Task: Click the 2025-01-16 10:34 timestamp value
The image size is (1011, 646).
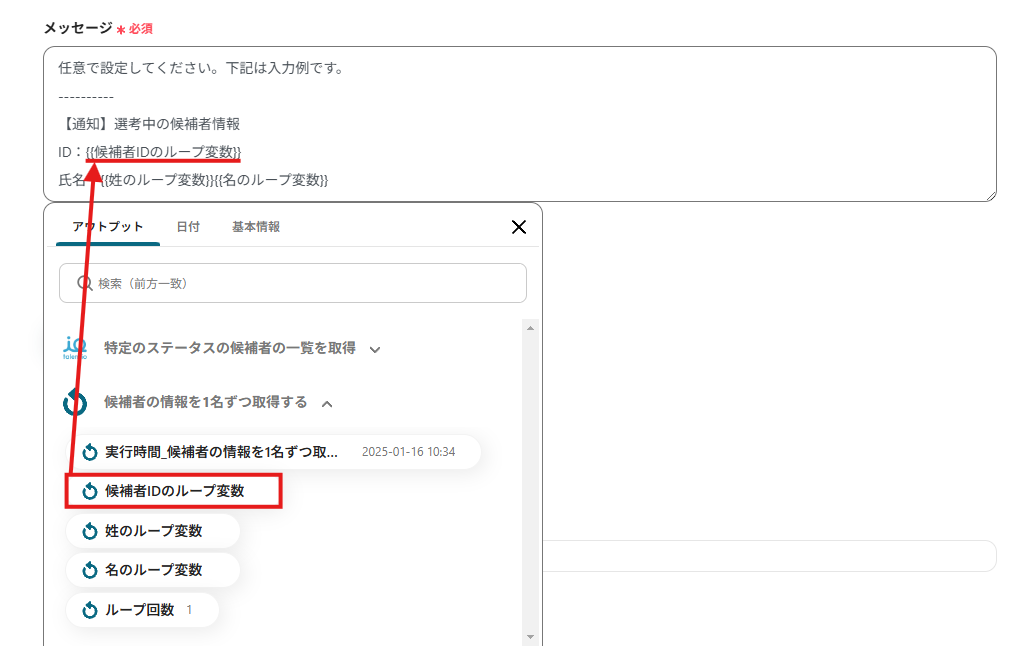Action: click(x=409, y=452)
